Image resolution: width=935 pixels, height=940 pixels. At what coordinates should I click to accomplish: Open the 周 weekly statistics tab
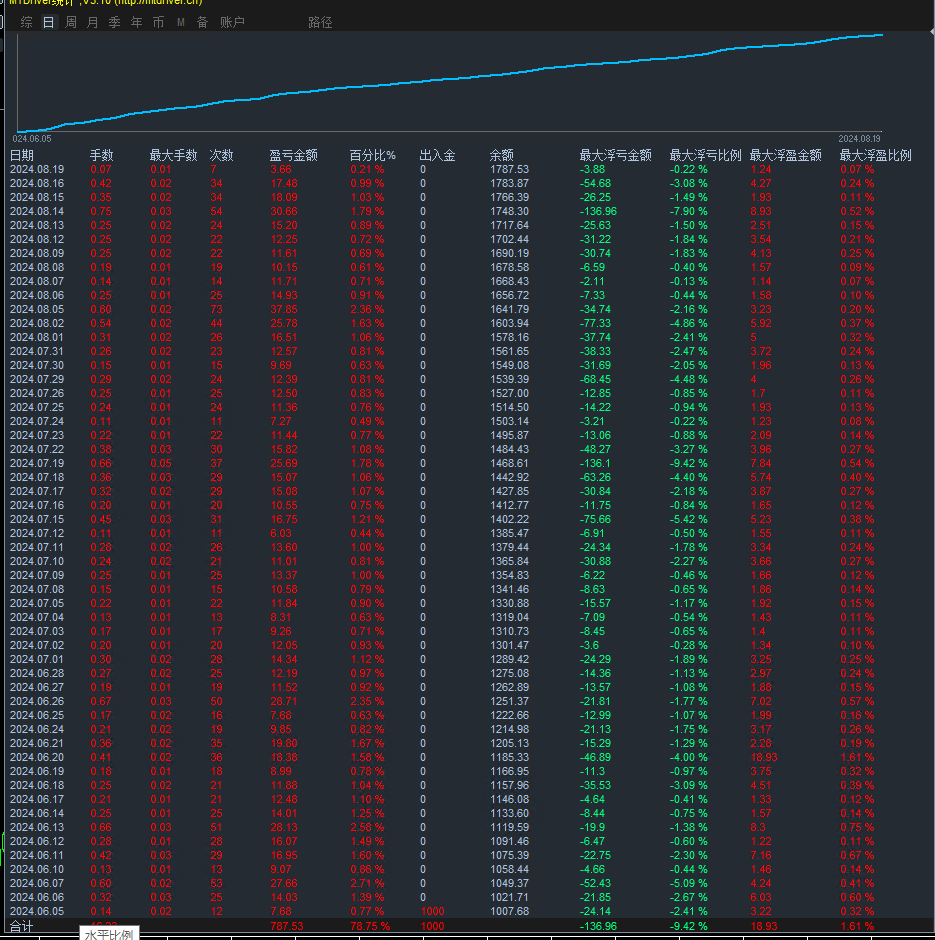pos(71,22)
